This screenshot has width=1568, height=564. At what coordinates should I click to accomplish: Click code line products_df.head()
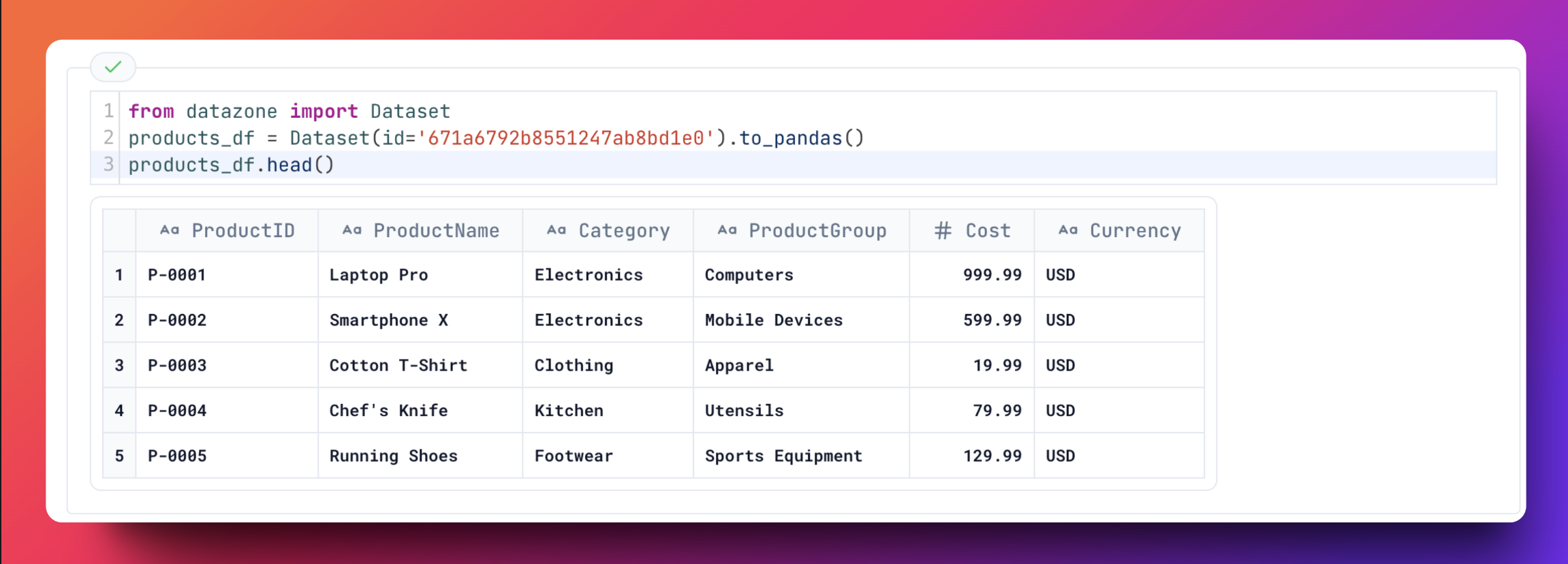[x=231, y=165]
